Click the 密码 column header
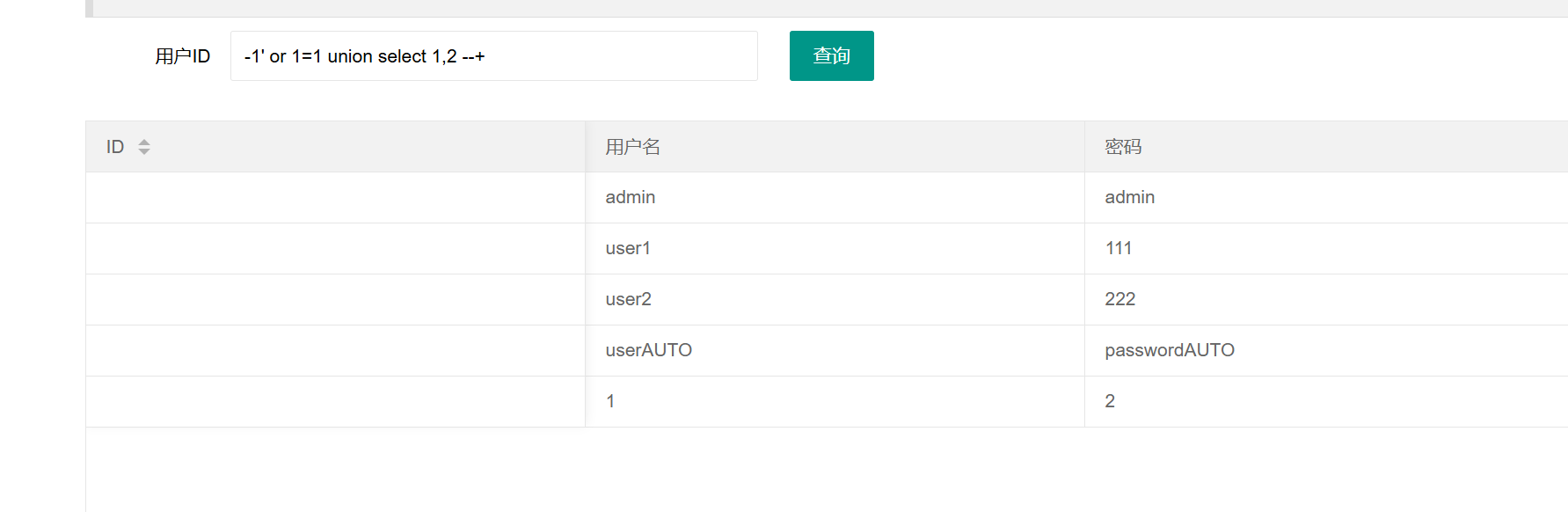 (x=1326, y=147)
